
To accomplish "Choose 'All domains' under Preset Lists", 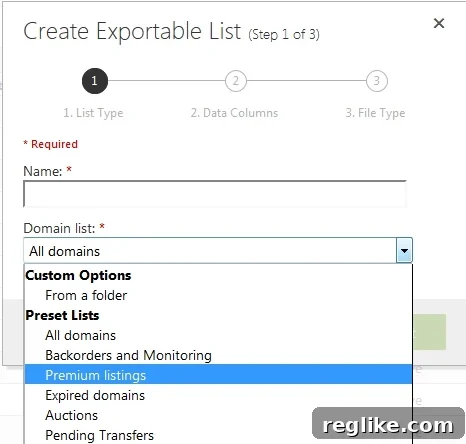I will coord(218,335).
